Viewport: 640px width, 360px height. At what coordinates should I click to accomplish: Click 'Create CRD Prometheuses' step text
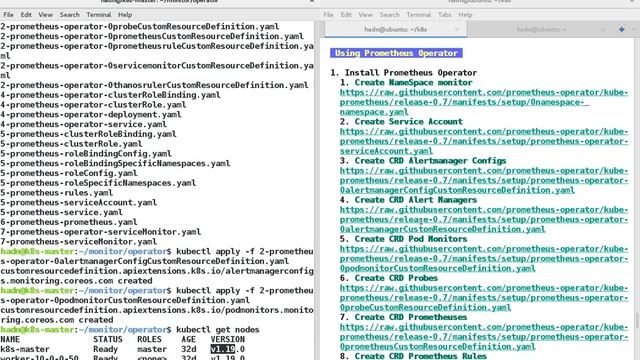click(411, 318)
